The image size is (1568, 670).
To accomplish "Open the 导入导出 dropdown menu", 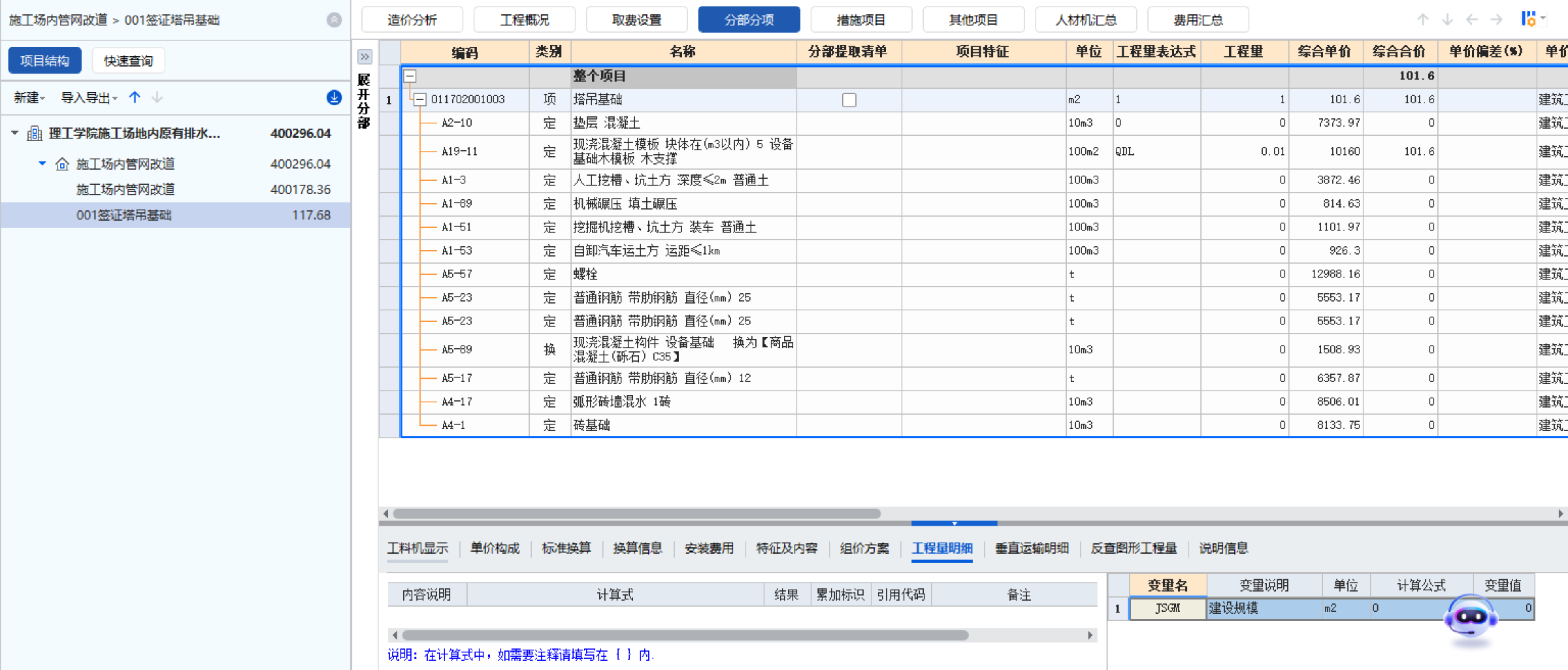I will click(89, 98).
